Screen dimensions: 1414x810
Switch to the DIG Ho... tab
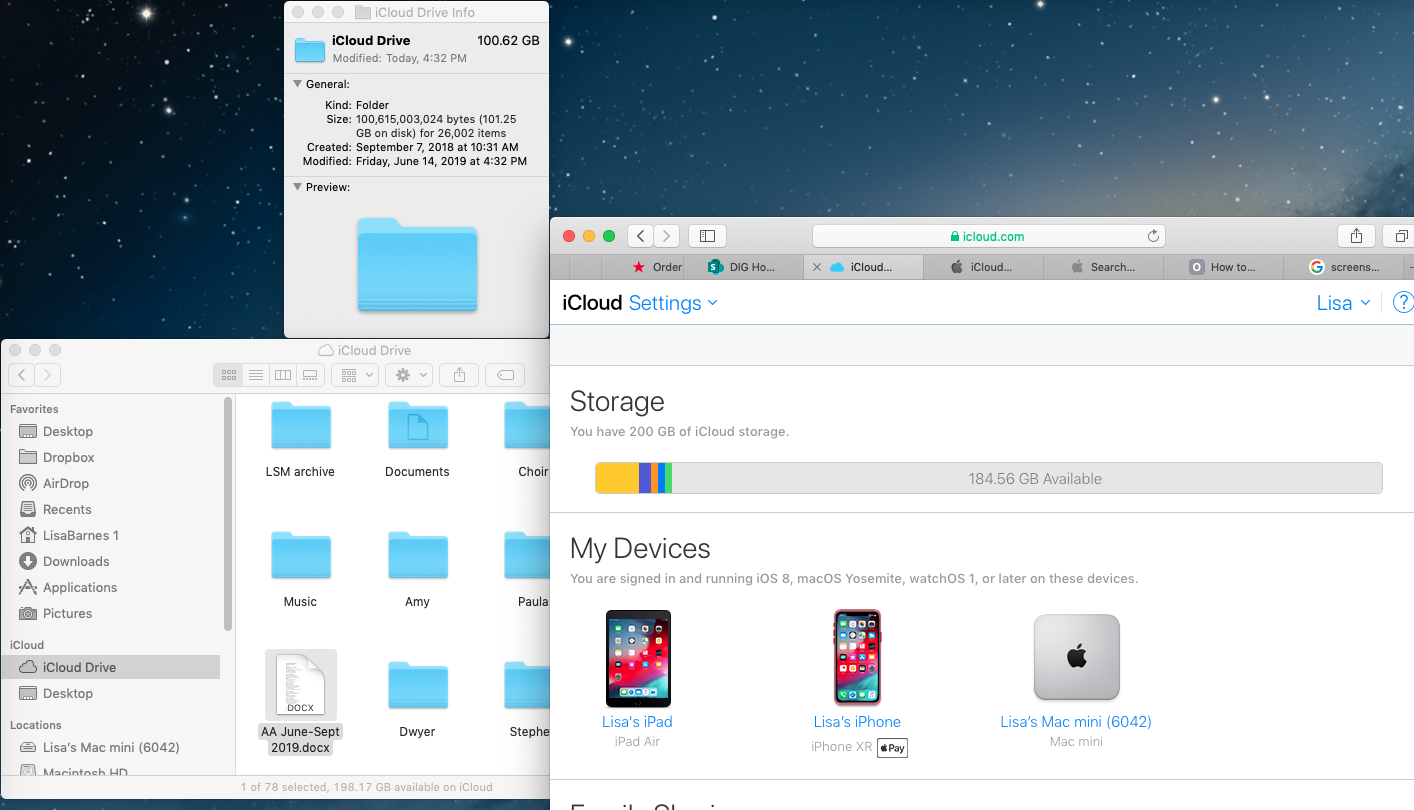click(743, 267)
